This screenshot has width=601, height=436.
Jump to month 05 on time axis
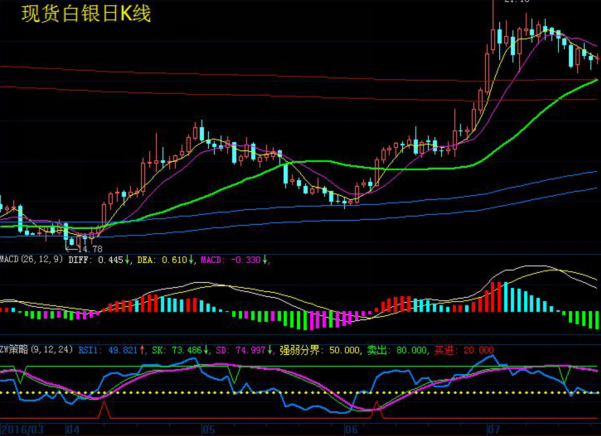pos(208,429)
